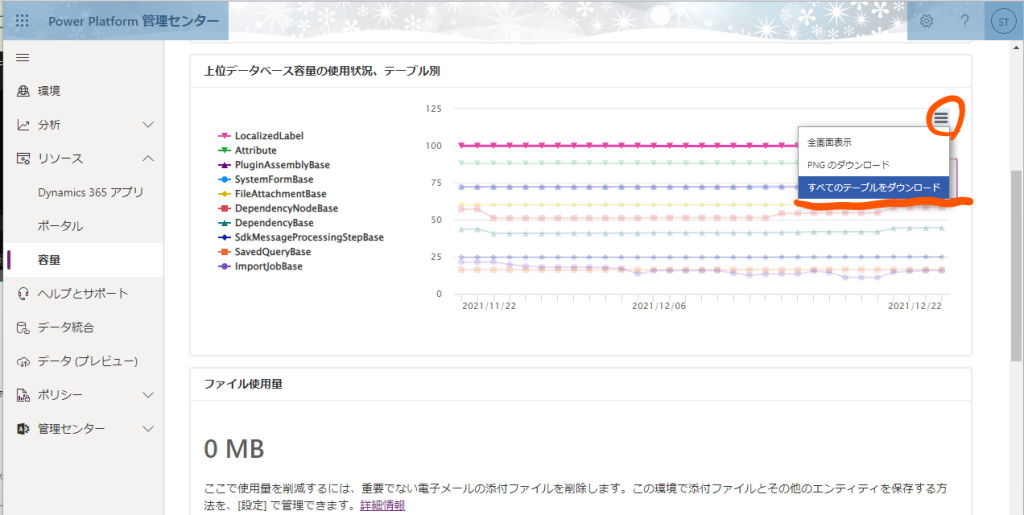Click the ファイル使用量 section heading
The image size is (1024, 515).
pos(243,384)
